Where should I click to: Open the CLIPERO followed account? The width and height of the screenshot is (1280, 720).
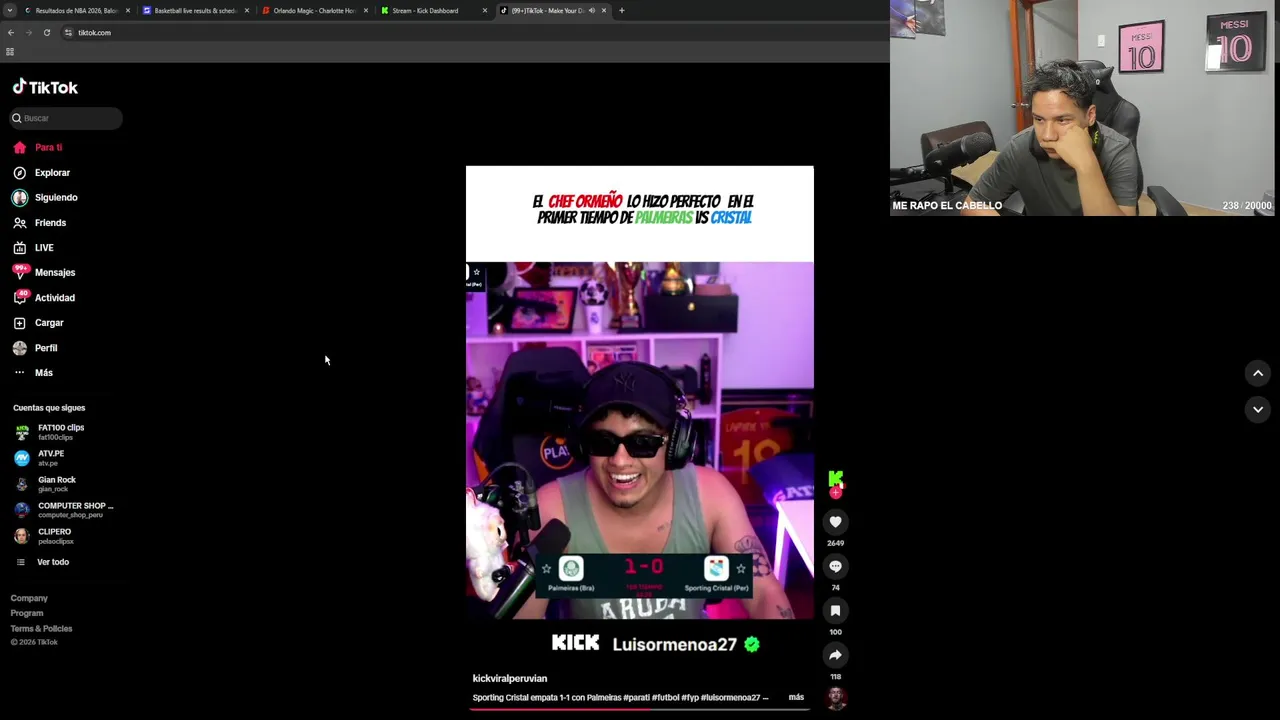(44, 536)
